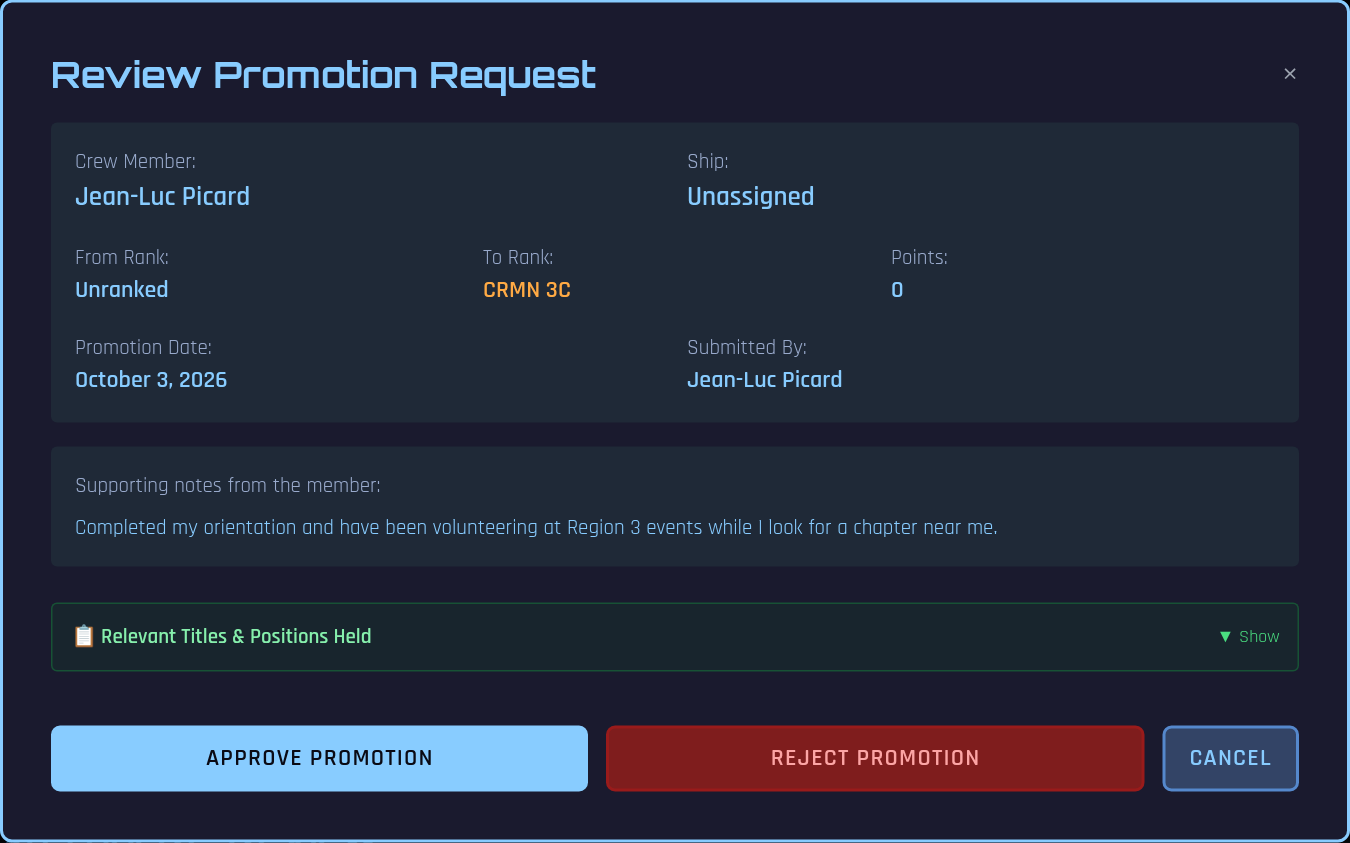Click the From Rank label
This screenshot has width=1350, height=843.
coord(122,258)
